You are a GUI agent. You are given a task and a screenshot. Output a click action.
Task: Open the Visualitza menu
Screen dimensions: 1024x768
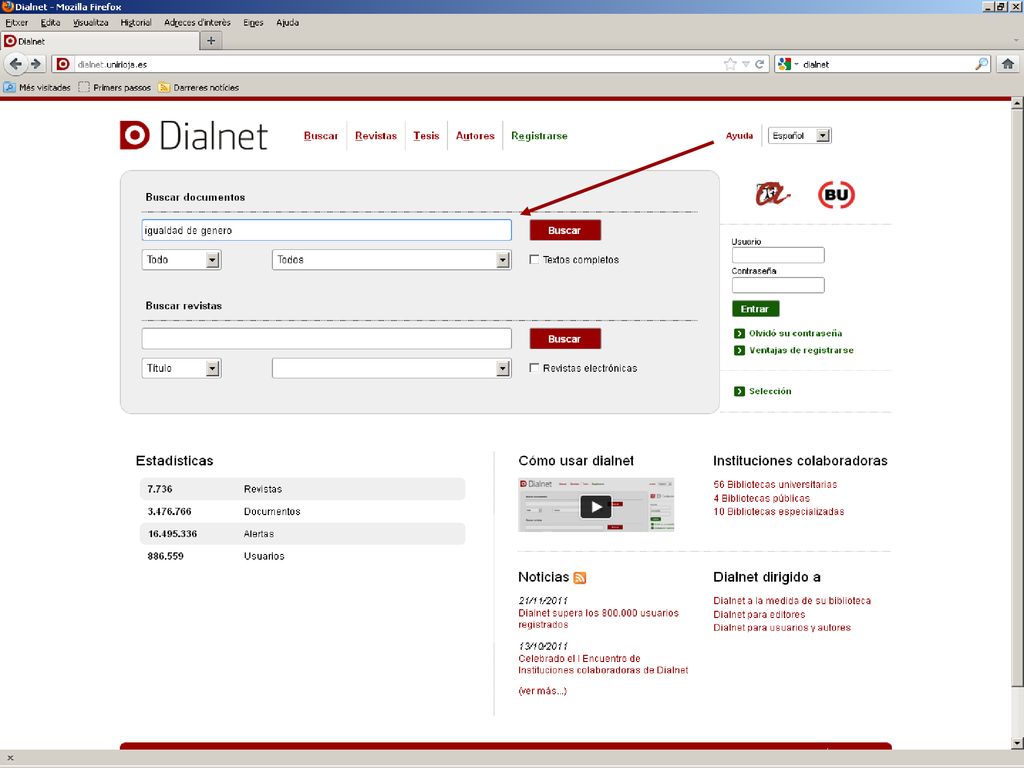tap(91, 23)
